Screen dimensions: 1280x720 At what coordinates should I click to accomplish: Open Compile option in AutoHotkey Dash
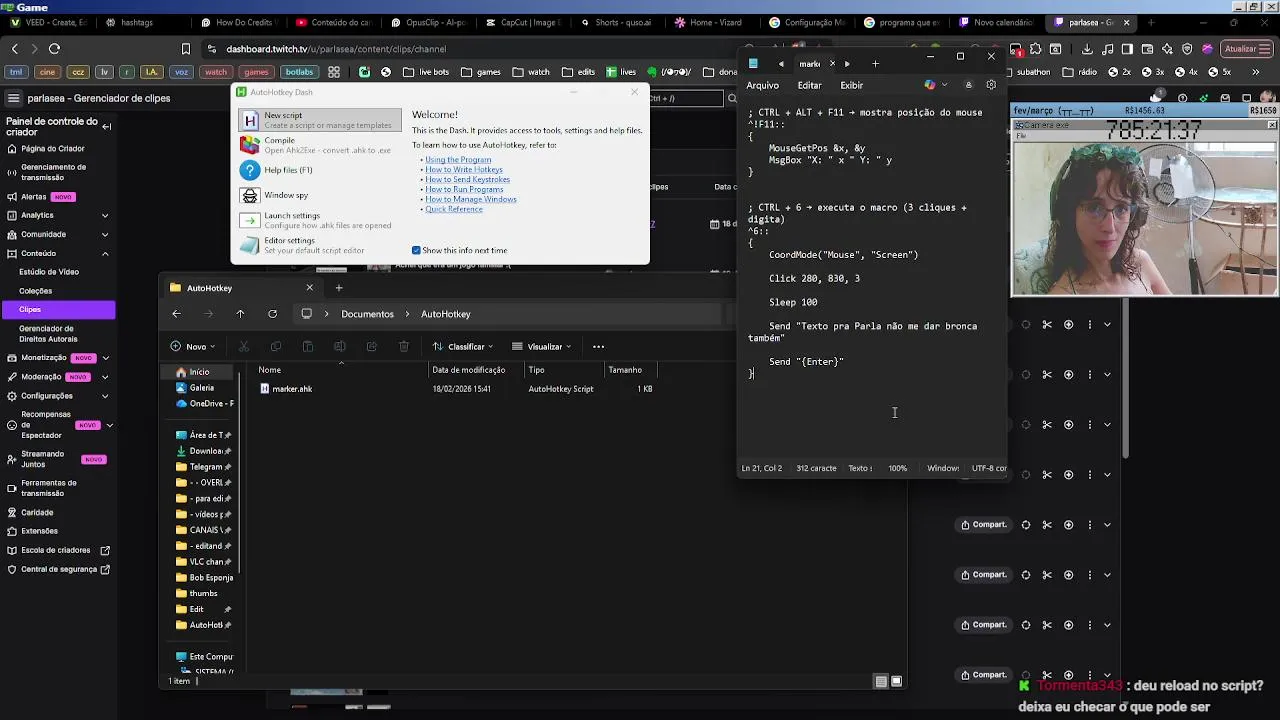(x=319, y=145)
